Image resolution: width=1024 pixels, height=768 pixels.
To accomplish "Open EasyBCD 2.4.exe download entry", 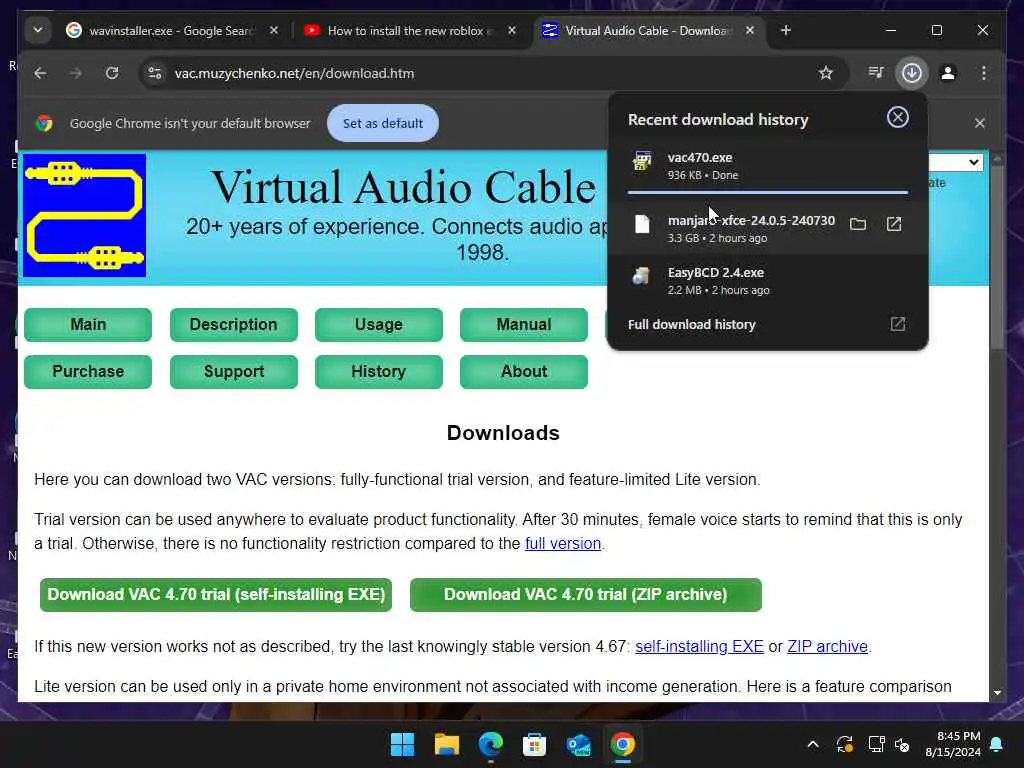I will (x=767, y=281).
